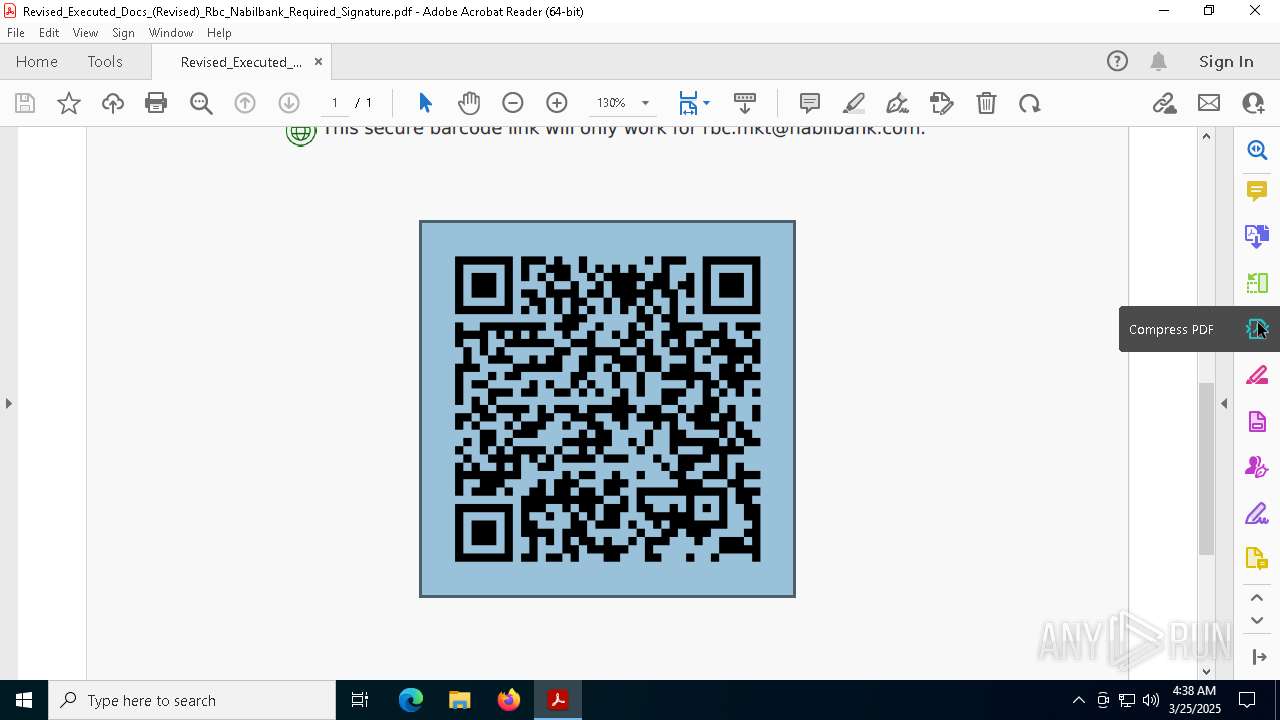
Task: Select the Hand pan tool
Action: 469,103
